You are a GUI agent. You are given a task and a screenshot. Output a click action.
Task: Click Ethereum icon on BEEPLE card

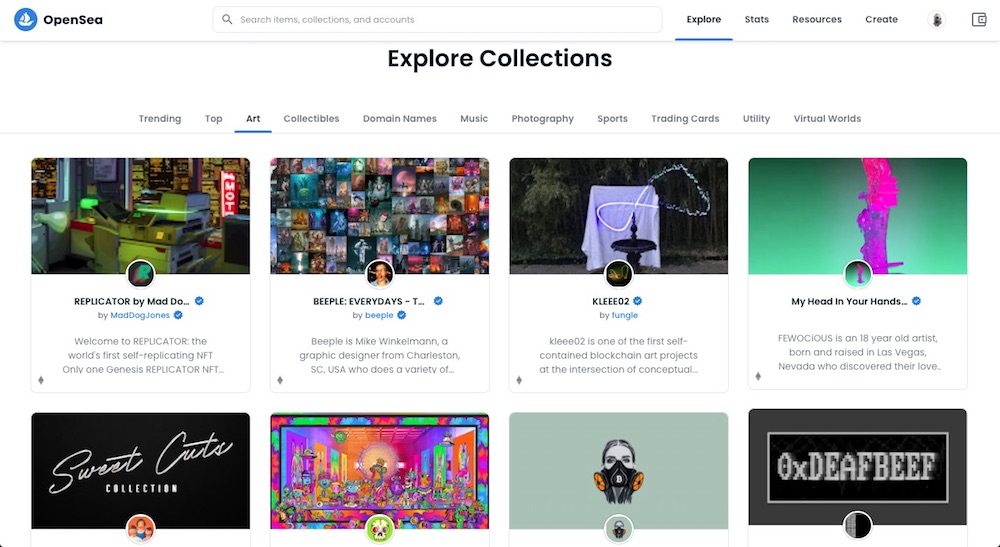(x=280, y=381)
